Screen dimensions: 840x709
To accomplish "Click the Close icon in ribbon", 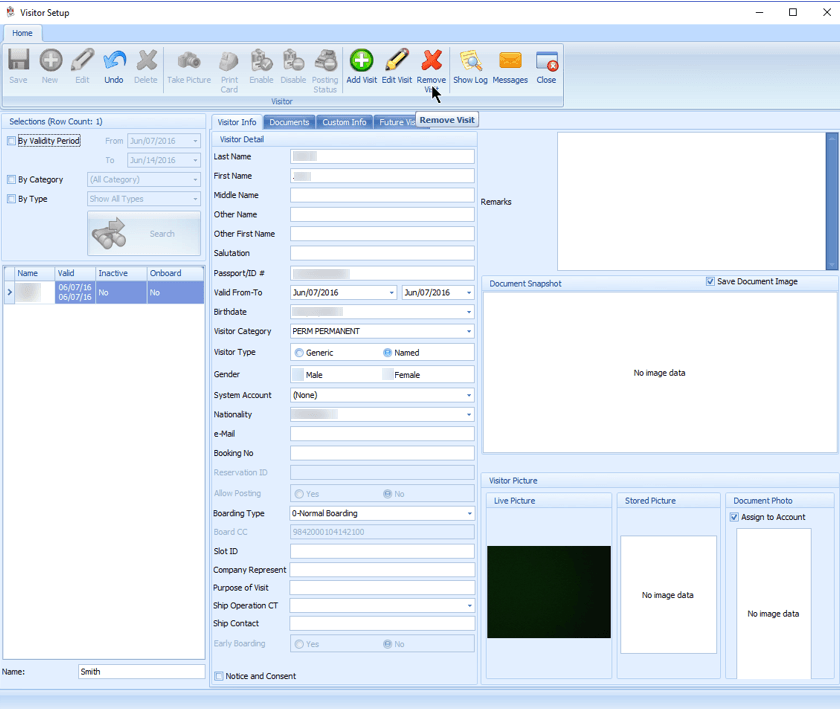I will [546, 66].
